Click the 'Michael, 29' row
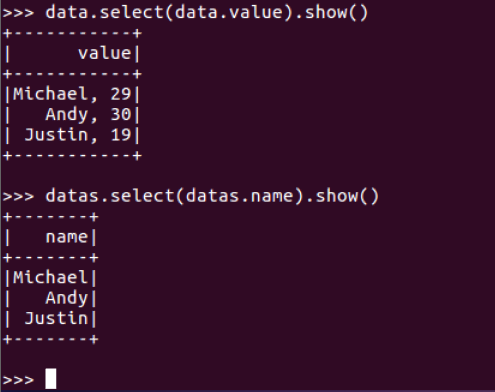Image resolution: width=495 pixels, height=392 pixels. [x=72, y=94]
